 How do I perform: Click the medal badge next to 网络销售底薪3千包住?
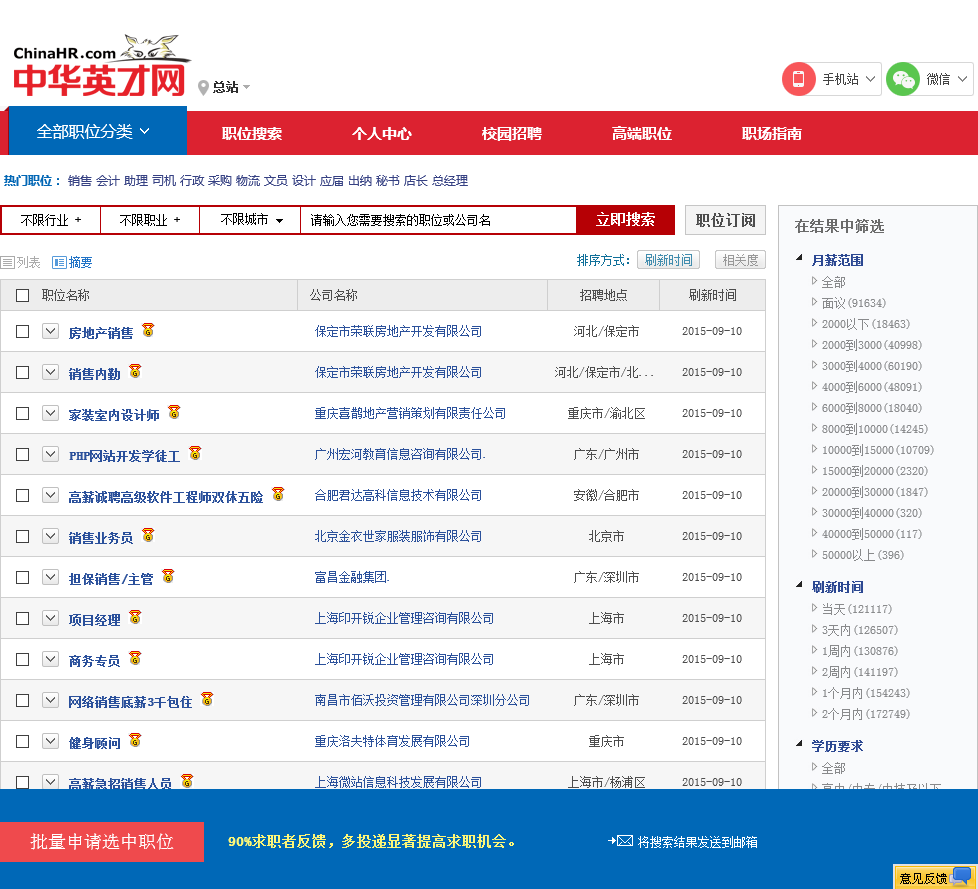pos(207,699)
